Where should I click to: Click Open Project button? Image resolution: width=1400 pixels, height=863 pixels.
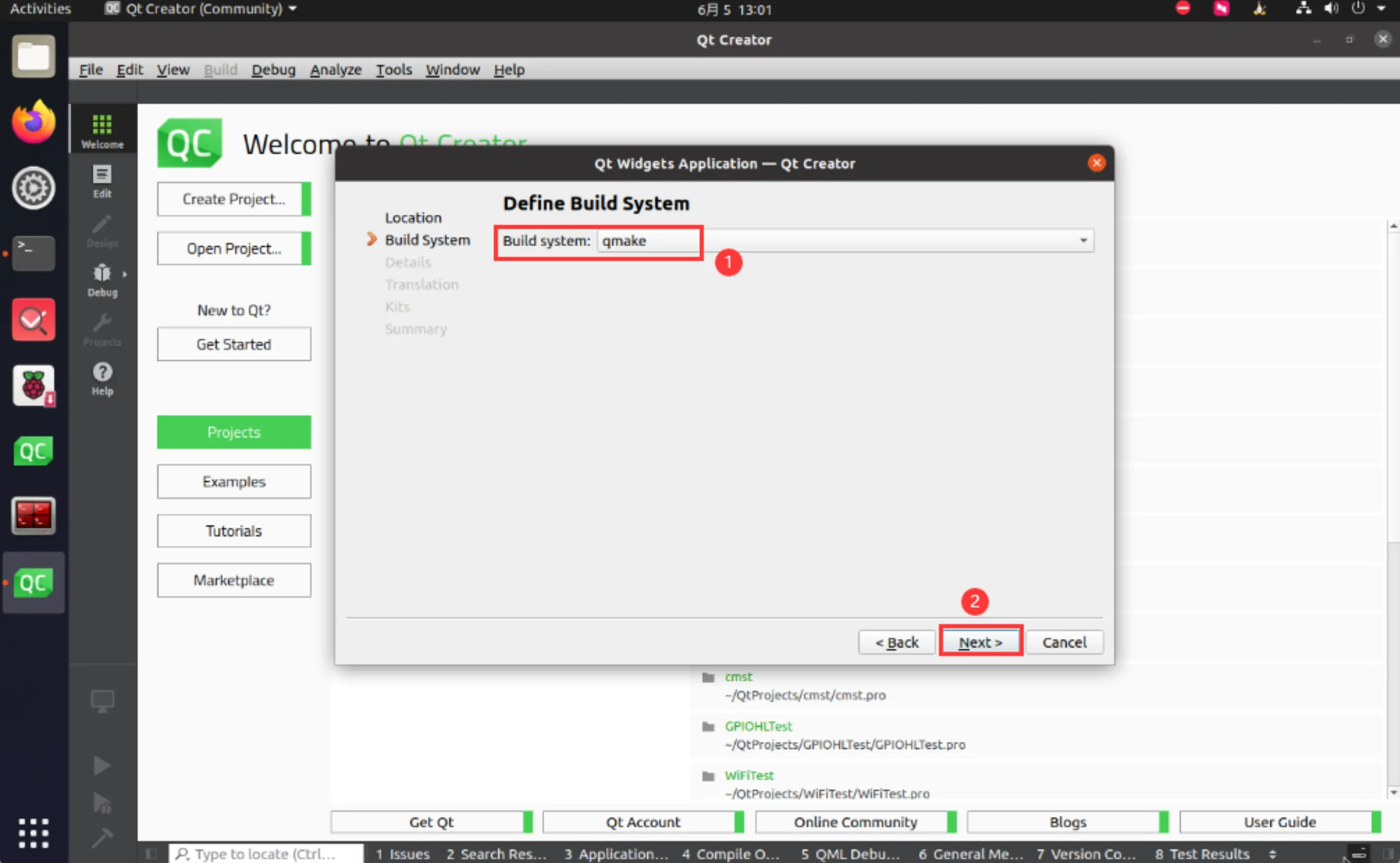[x=234, y=248]
